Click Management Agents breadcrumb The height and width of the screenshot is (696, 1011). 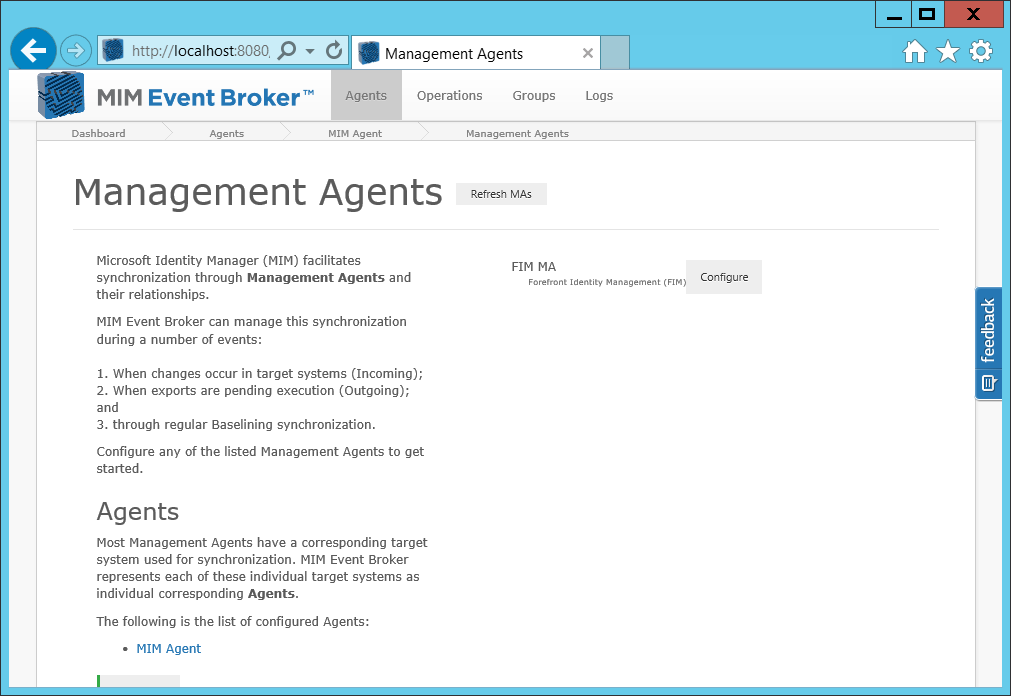tap(517, 134)
